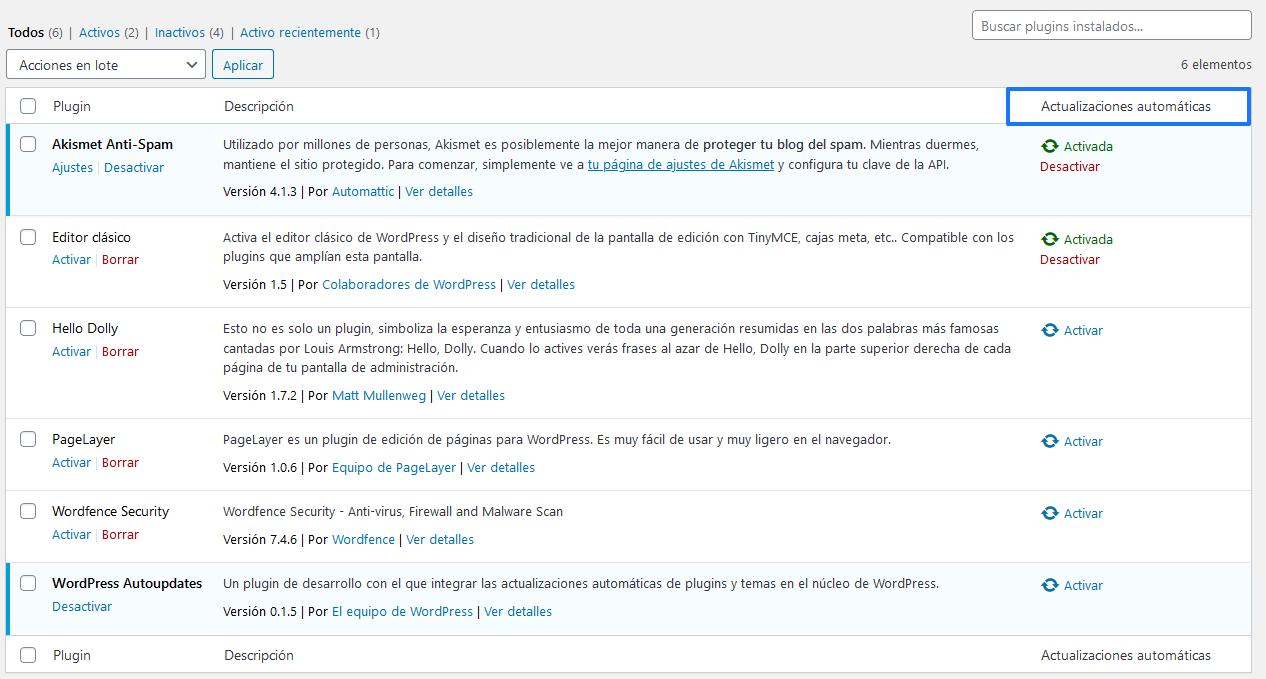
Task: Click the Activada status for Editor clásico
Action: [x=1088, y=239]
